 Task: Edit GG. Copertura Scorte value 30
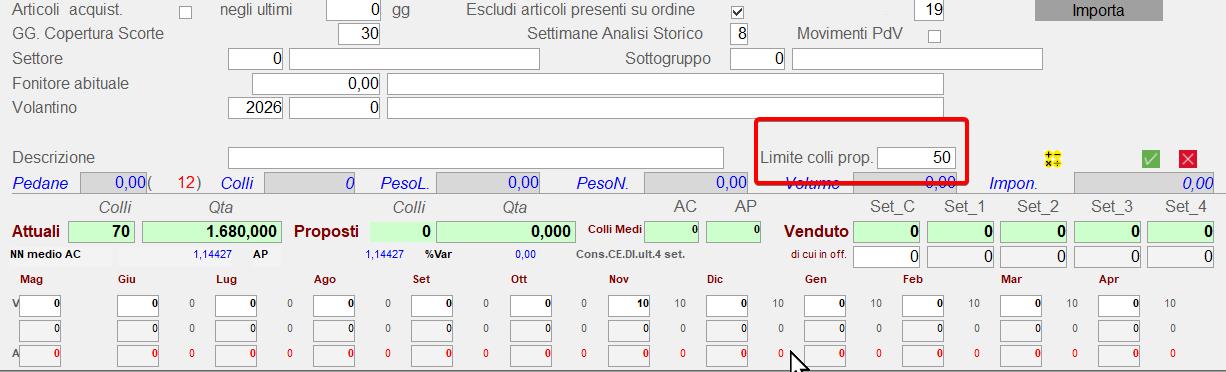coord(360,34)
